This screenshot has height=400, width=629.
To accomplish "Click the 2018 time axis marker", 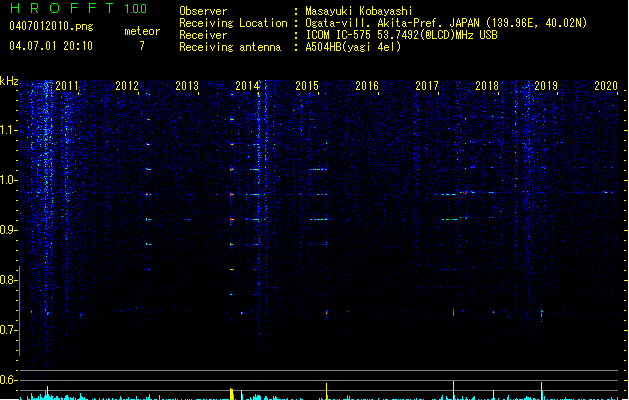I will [487, 86].
